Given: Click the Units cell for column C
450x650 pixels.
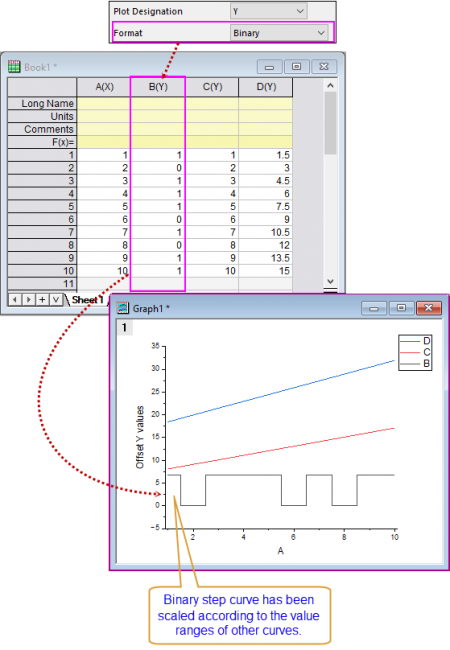Looking at the screenshot, I should 212,116.
